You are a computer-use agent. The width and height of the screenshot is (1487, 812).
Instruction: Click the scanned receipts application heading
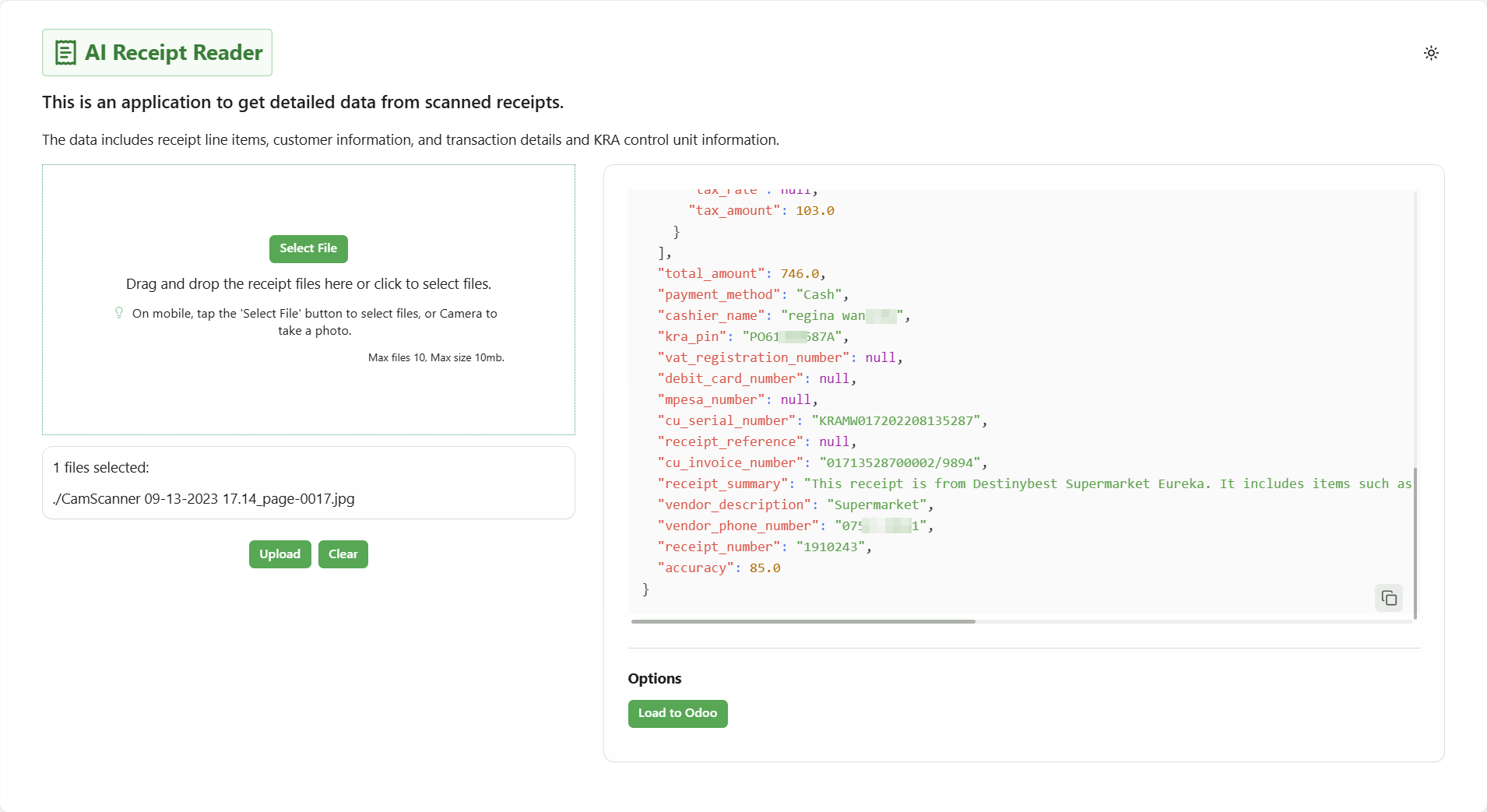tap(303, 103)
